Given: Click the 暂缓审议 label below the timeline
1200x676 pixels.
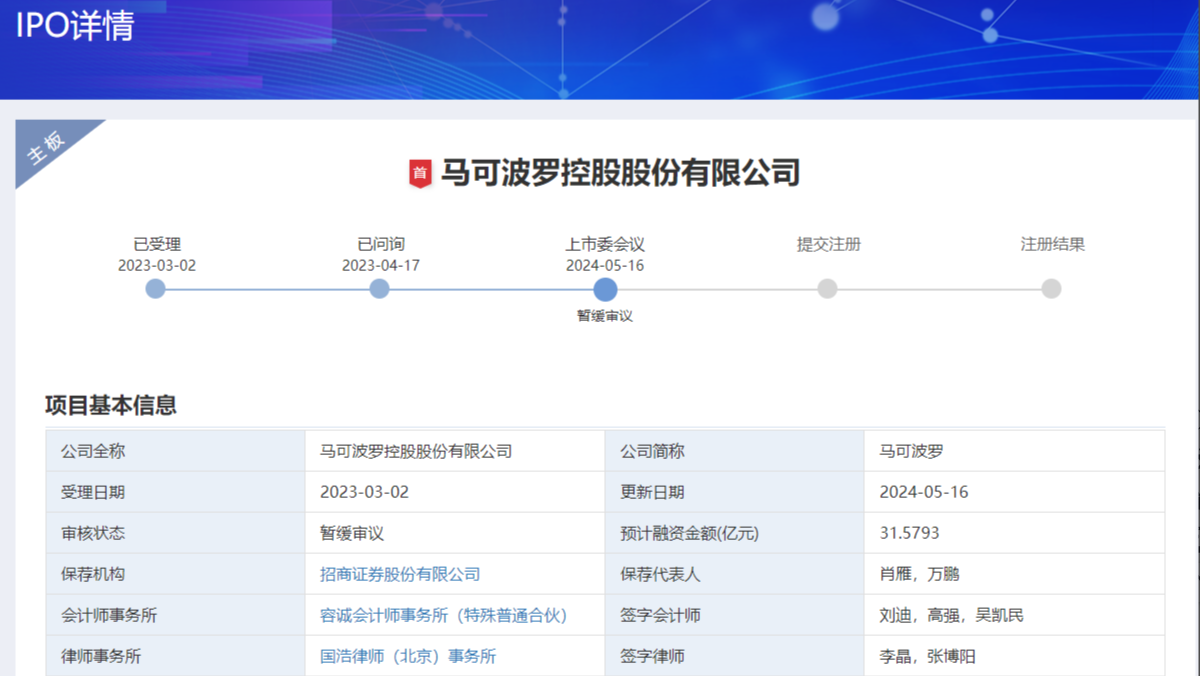Looking at the screenshot, I should point(605,316).
